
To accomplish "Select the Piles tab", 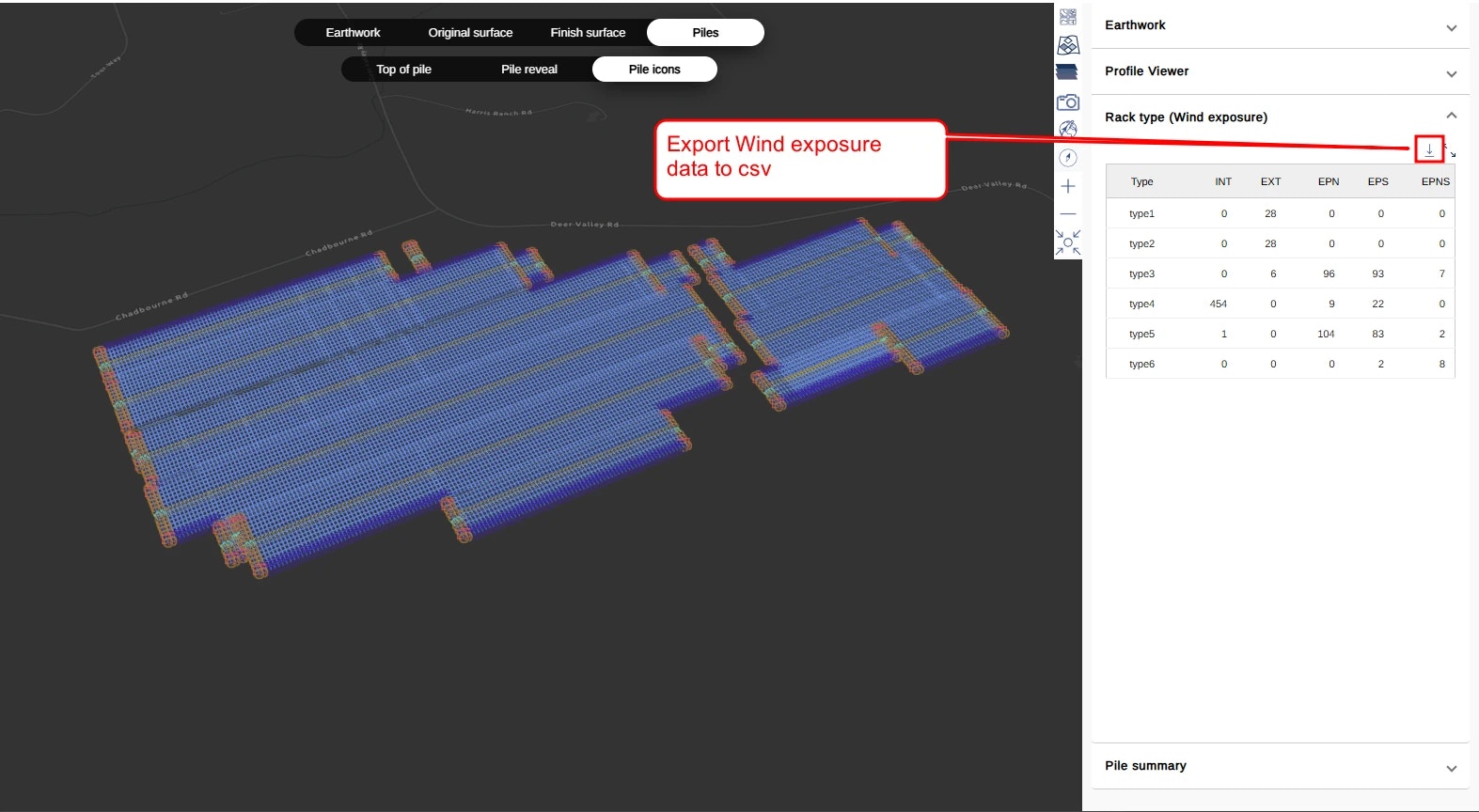I will (x=705, y=32).
